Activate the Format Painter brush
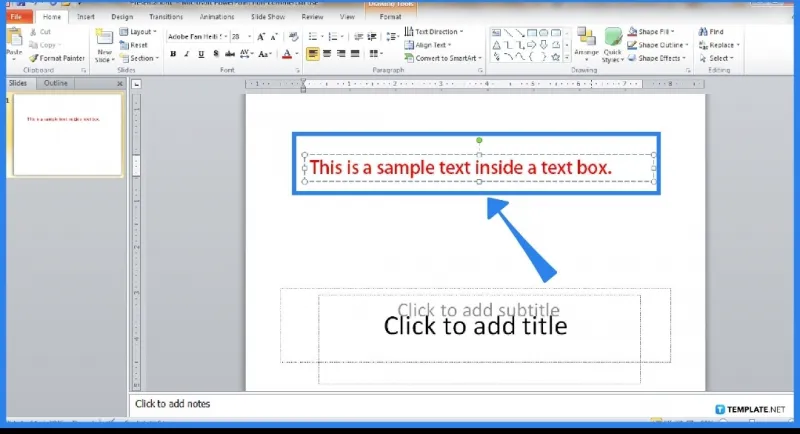800x434 pixels. click(x=57, y=58)
